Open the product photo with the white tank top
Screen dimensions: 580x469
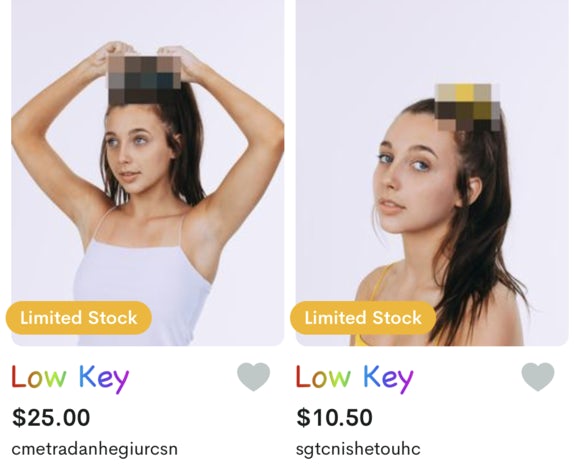148,173
